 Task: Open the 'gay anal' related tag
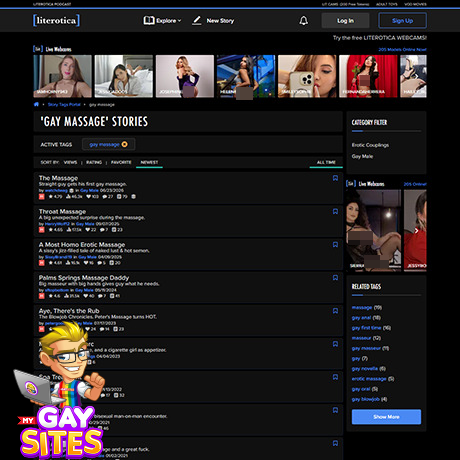[361, 318]
